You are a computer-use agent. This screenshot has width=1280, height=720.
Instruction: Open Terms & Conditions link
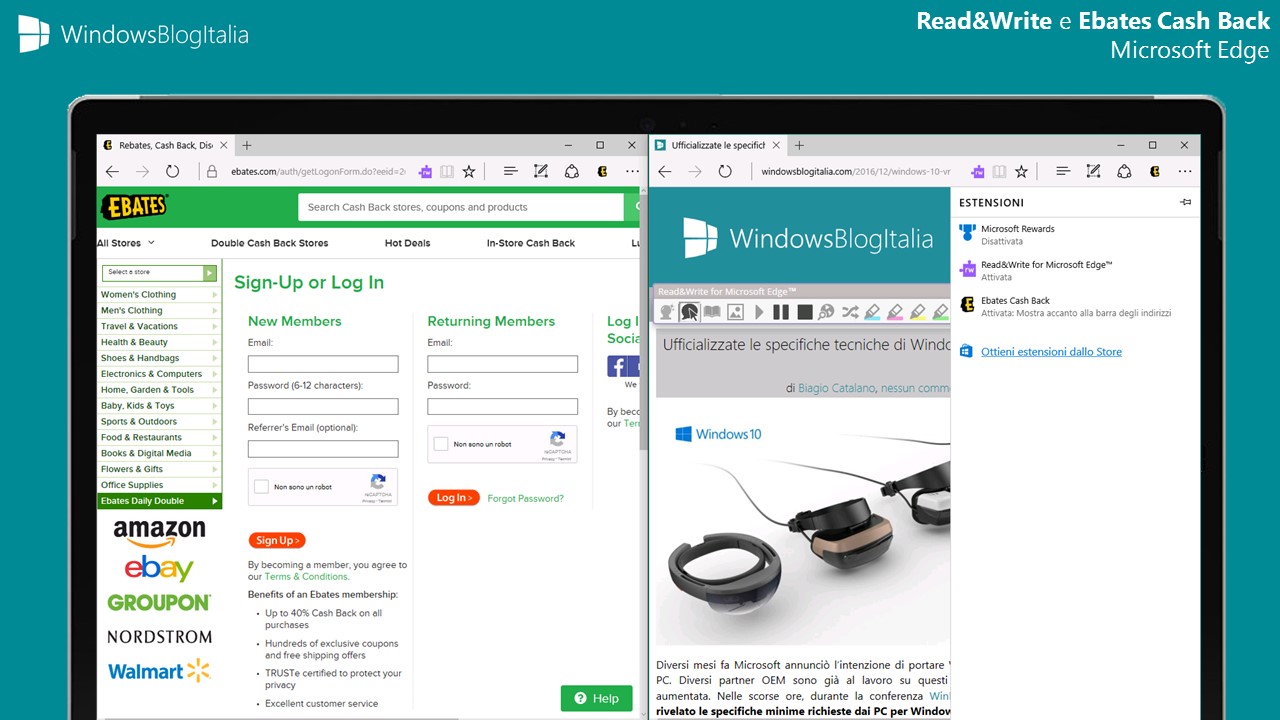click(x=306, y=577)
